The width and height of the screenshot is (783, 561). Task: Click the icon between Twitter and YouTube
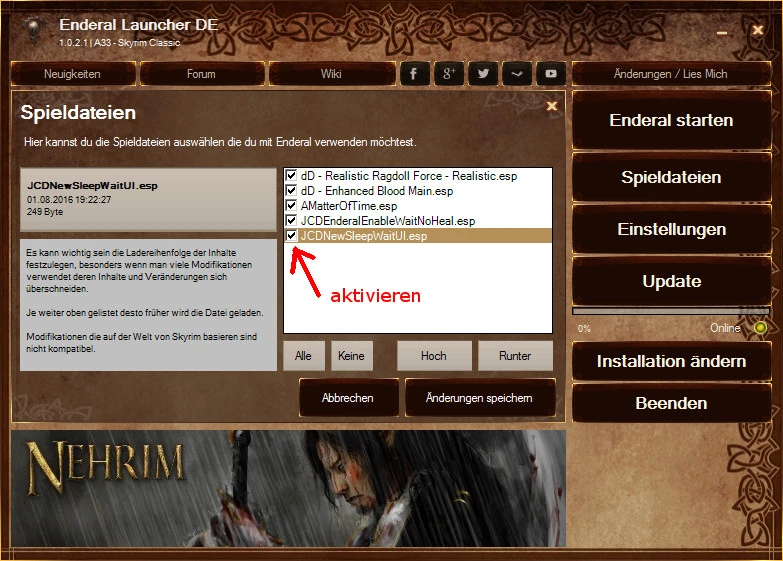[x=516, y=74]
